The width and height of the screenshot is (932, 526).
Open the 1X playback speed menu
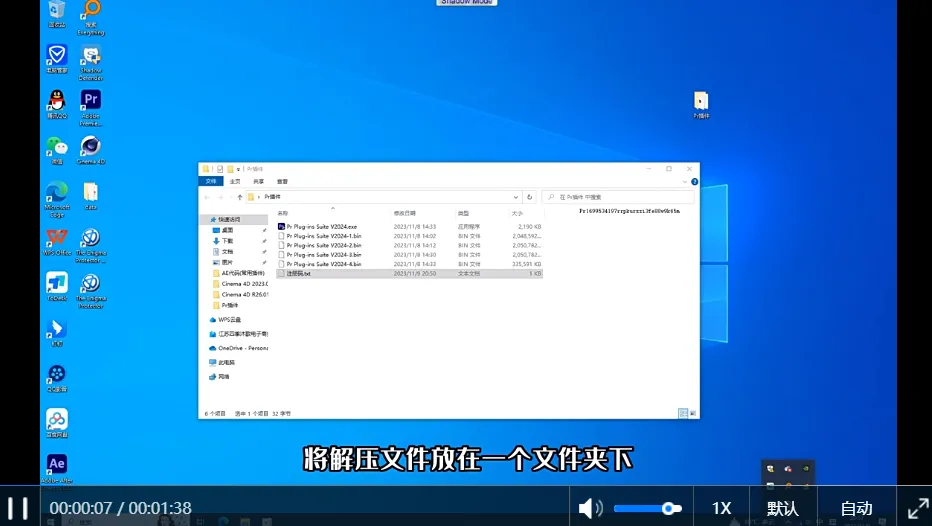(721, 508)
